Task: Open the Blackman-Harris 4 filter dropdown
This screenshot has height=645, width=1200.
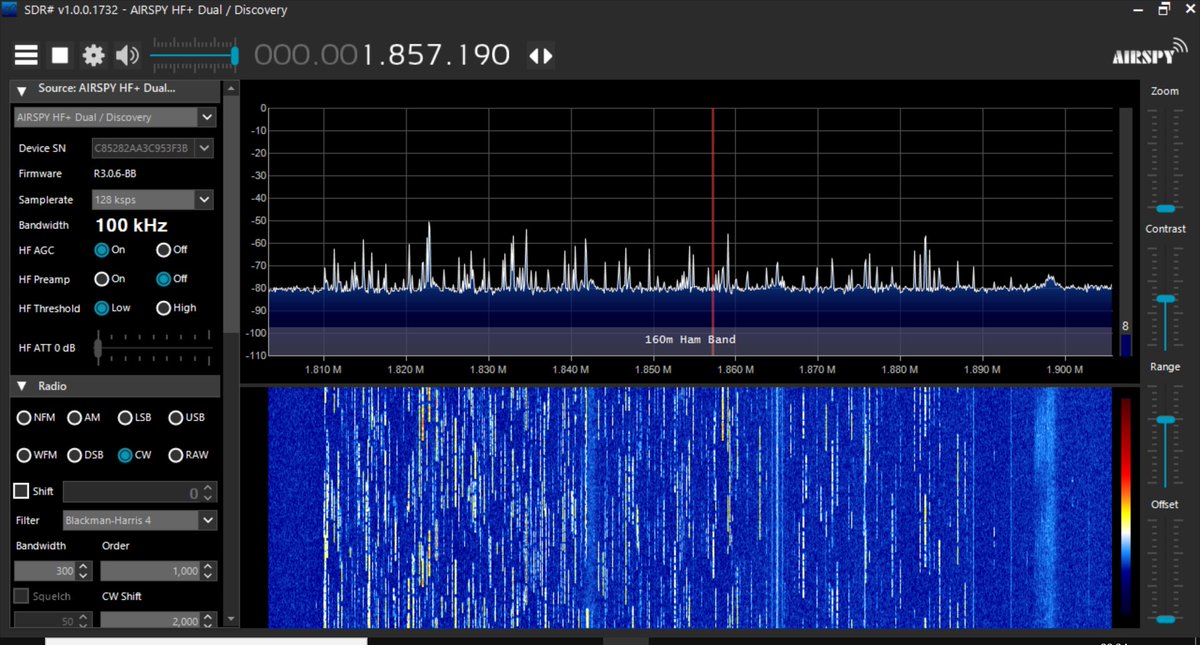Action: (x=139, y=520)
